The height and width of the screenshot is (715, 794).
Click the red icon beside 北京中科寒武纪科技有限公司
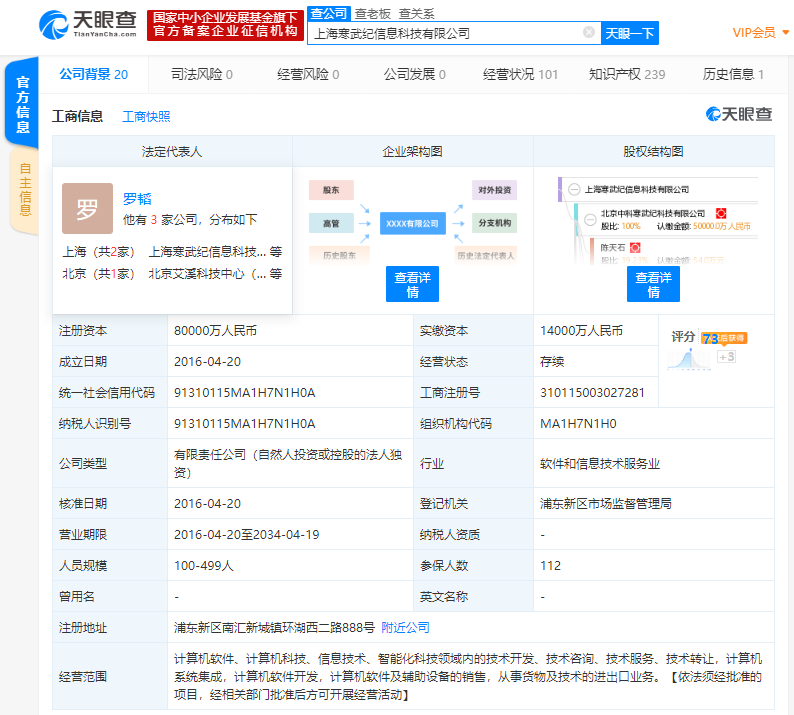click(x=721, y=214)
